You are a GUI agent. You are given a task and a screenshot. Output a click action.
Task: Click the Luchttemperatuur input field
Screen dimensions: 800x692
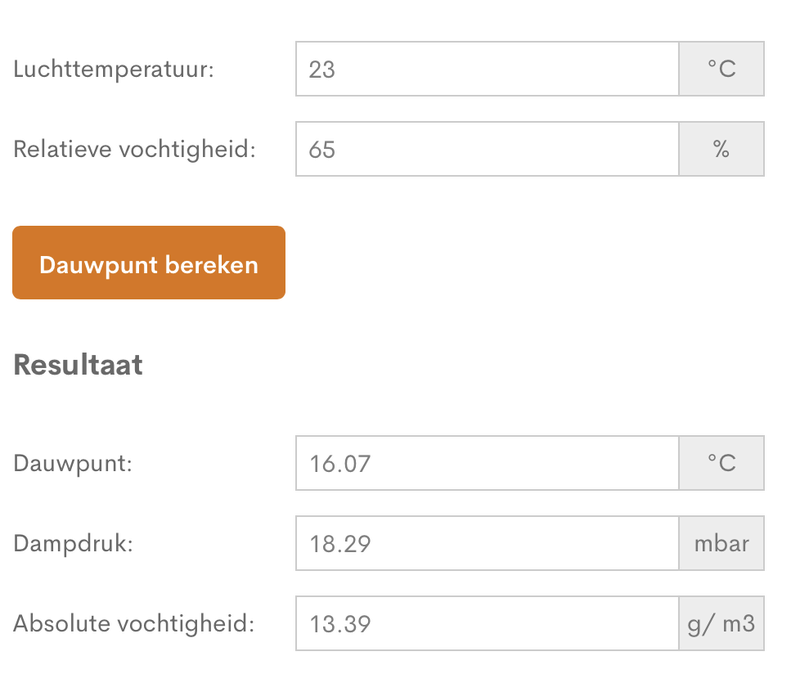pos(487,69)
